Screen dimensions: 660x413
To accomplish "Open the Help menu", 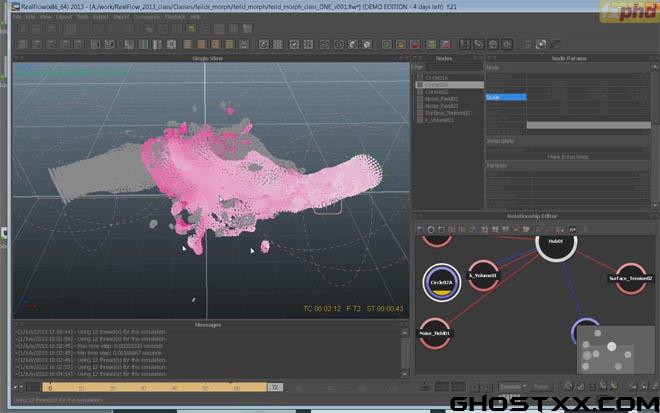I will tap(195, 17).
